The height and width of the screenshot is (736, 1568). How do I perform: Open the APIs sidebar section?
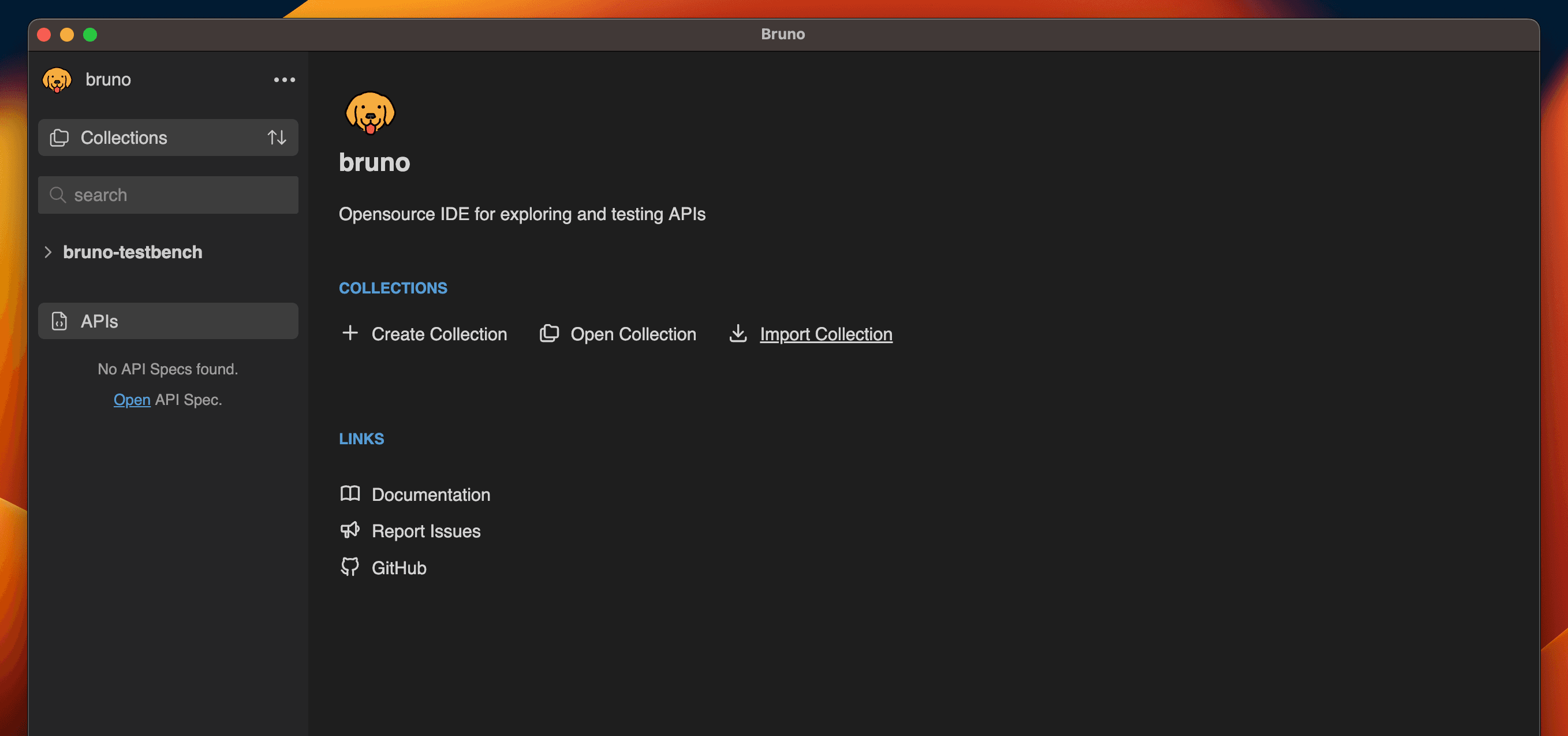100,321
